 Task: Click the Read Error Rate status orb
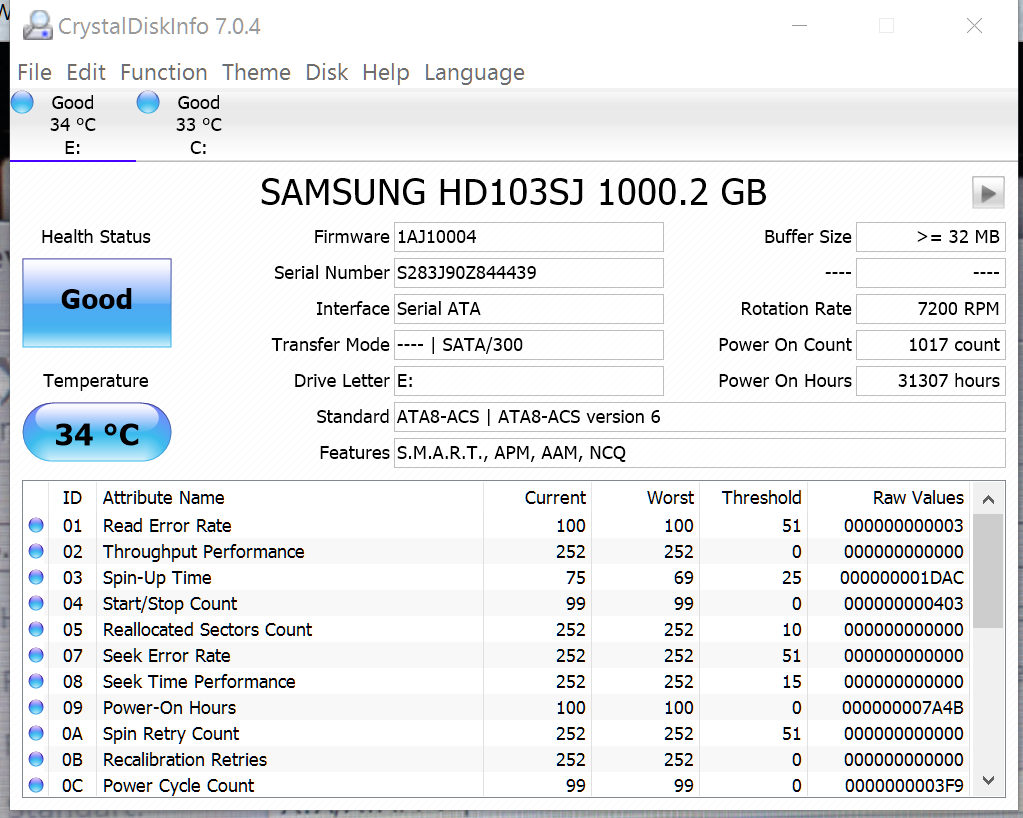[37, 525]
